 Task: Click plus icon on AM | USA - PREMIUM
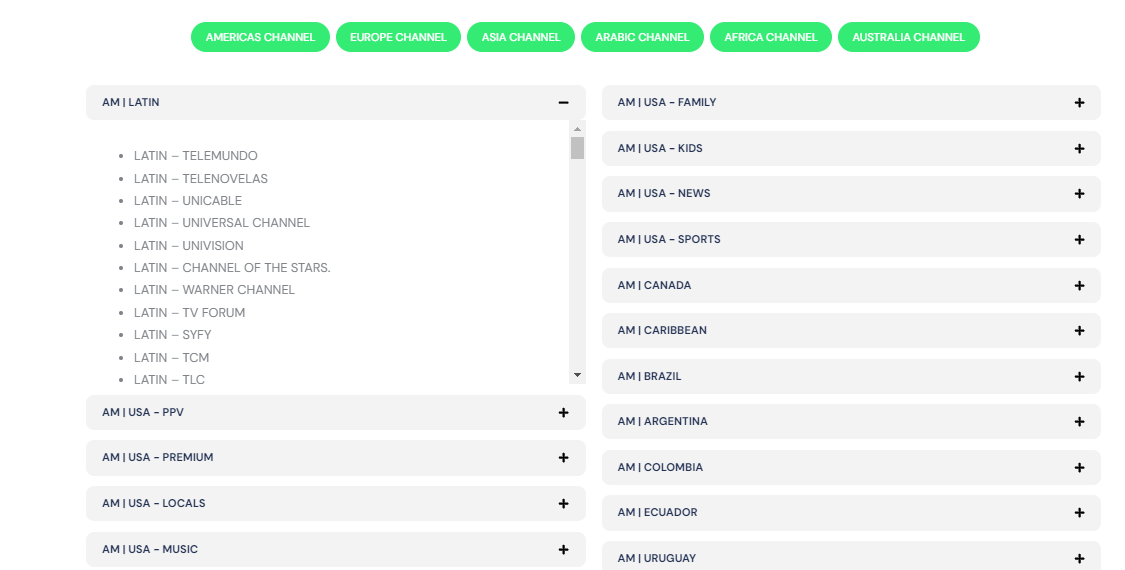point(563,458)
